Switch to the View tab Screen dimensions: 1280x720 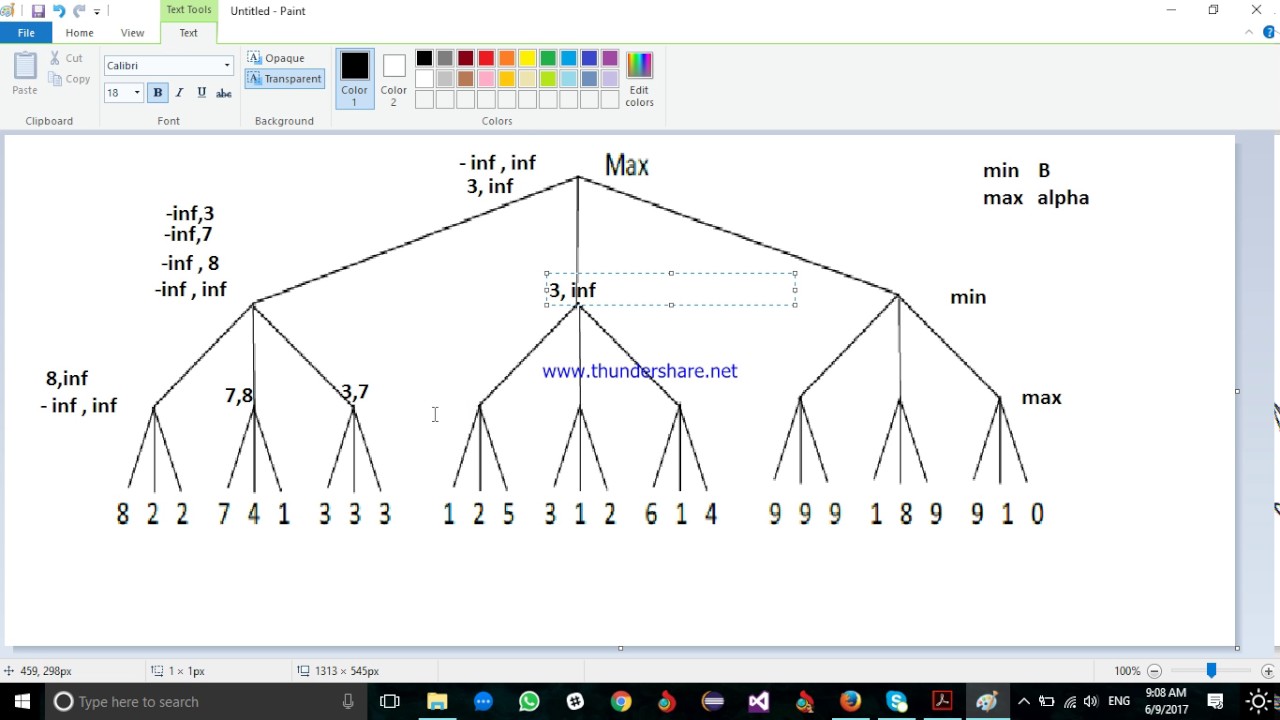132,33
